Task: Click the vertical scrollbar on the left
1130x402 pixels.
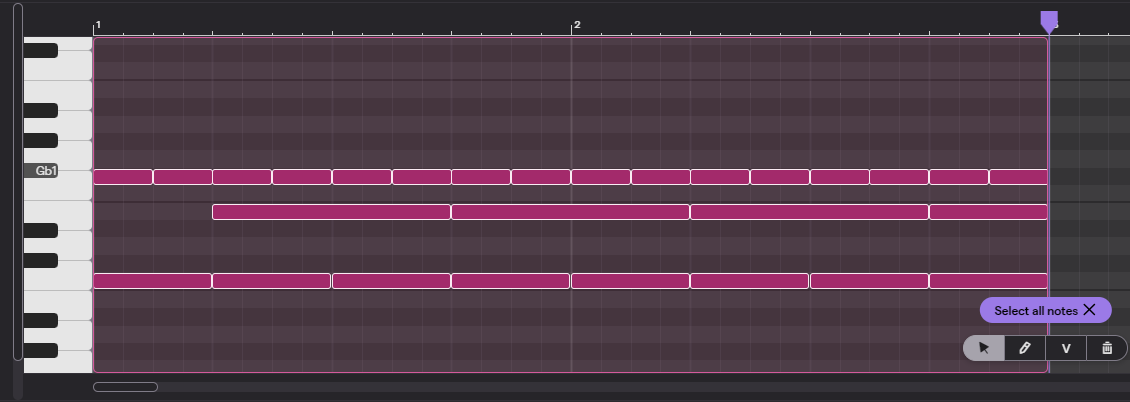Action: pyautogui.click(x=17, y=180)
